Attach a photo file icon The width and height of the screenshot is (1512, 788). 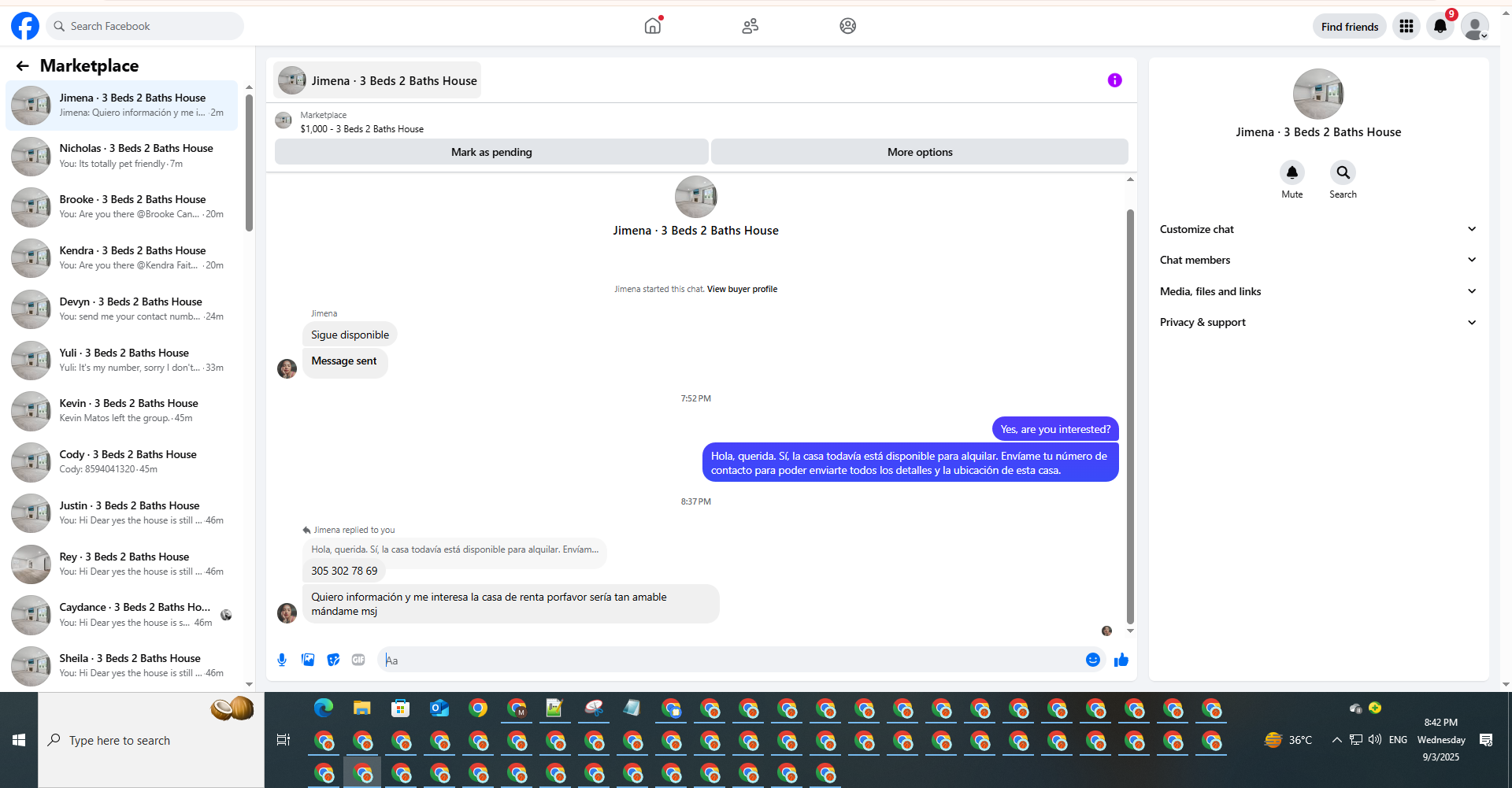308,660
